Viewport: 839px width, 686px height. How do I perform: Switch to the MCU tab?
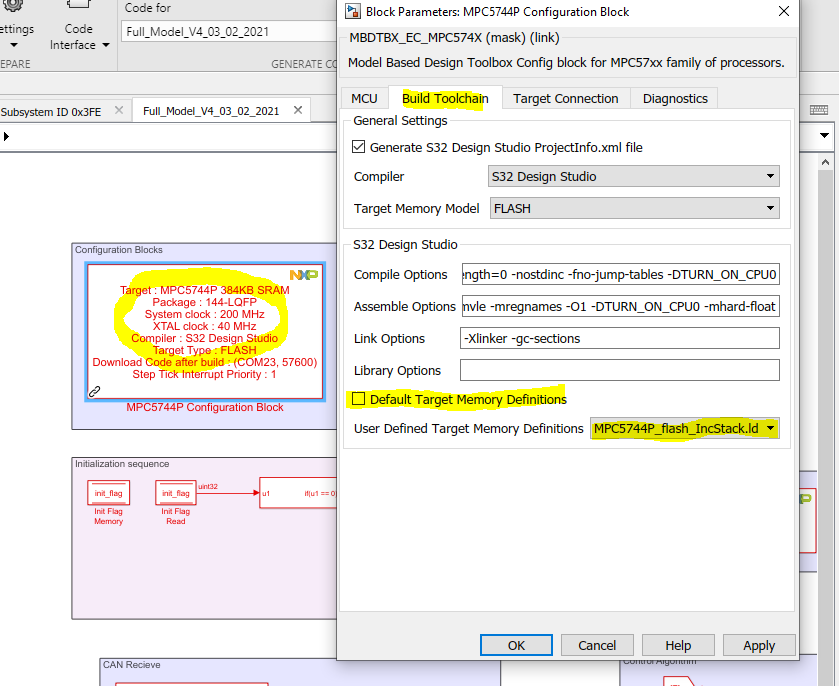tap(364, 98)
